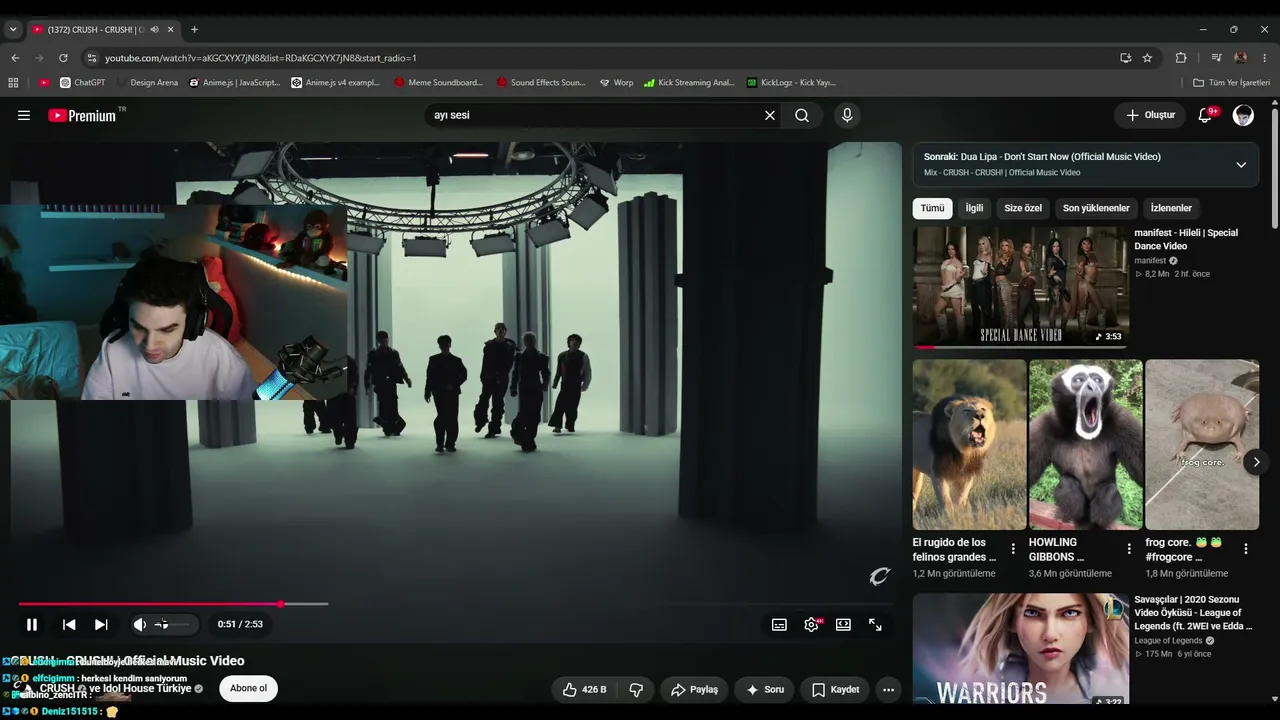1280x720 pixels.
Task: Open the lion roar Short thumbnail
Action: [x=969, y=445]
